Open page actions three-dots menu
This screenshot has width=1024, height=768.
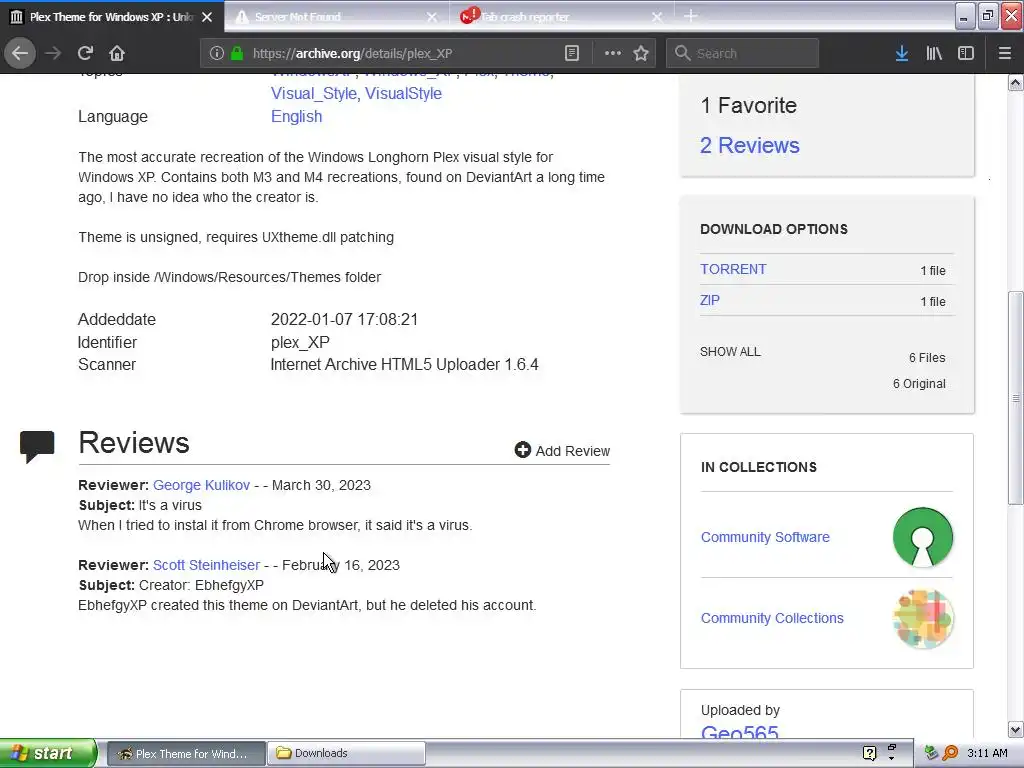click(613, 53)
